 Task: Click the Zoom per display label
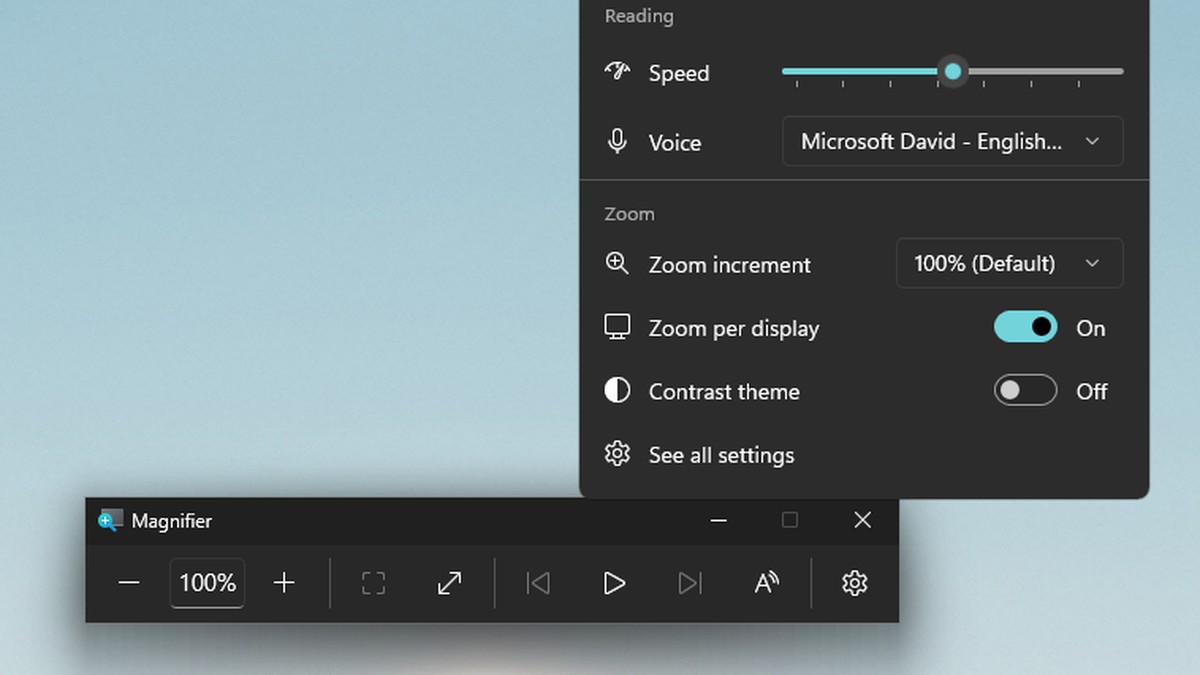(734, 328)
